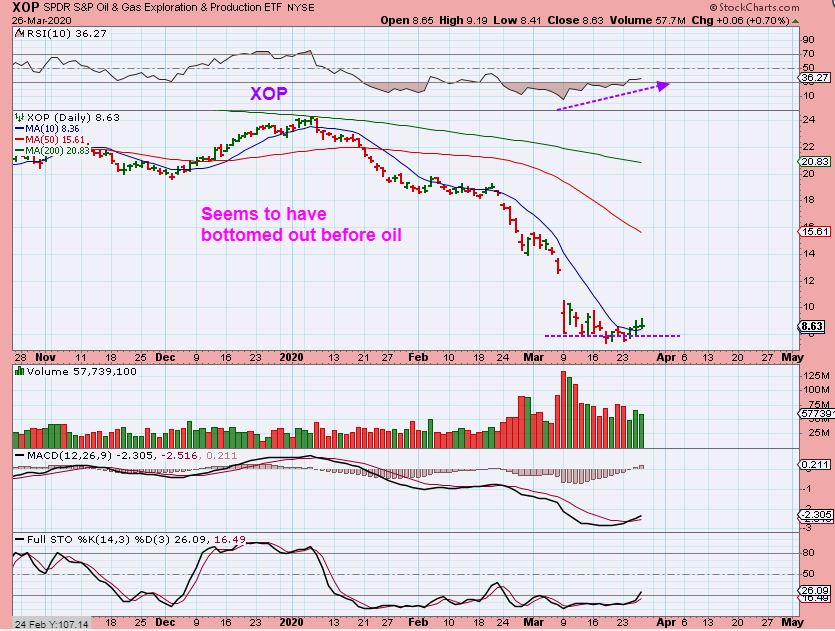
Task: Click the small line icon before RSI(10)
Action: pyautogui.click(x=19, y=33)
